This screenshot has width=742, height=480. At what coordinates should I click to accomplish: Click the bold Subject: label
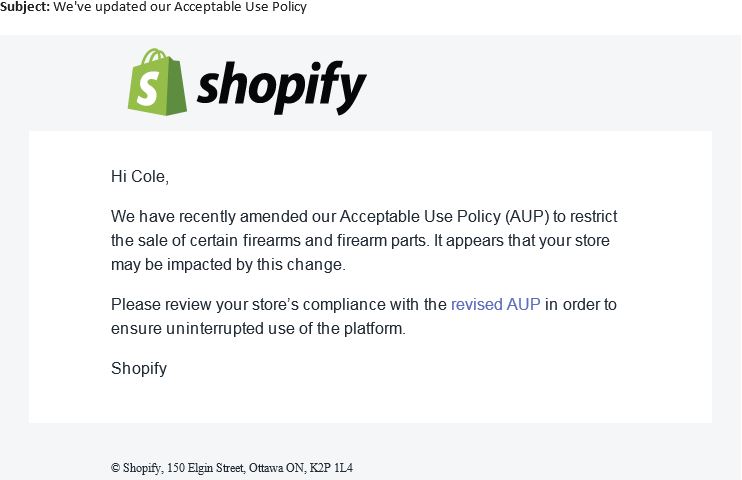pyautogui.click(x=24, y=7)
